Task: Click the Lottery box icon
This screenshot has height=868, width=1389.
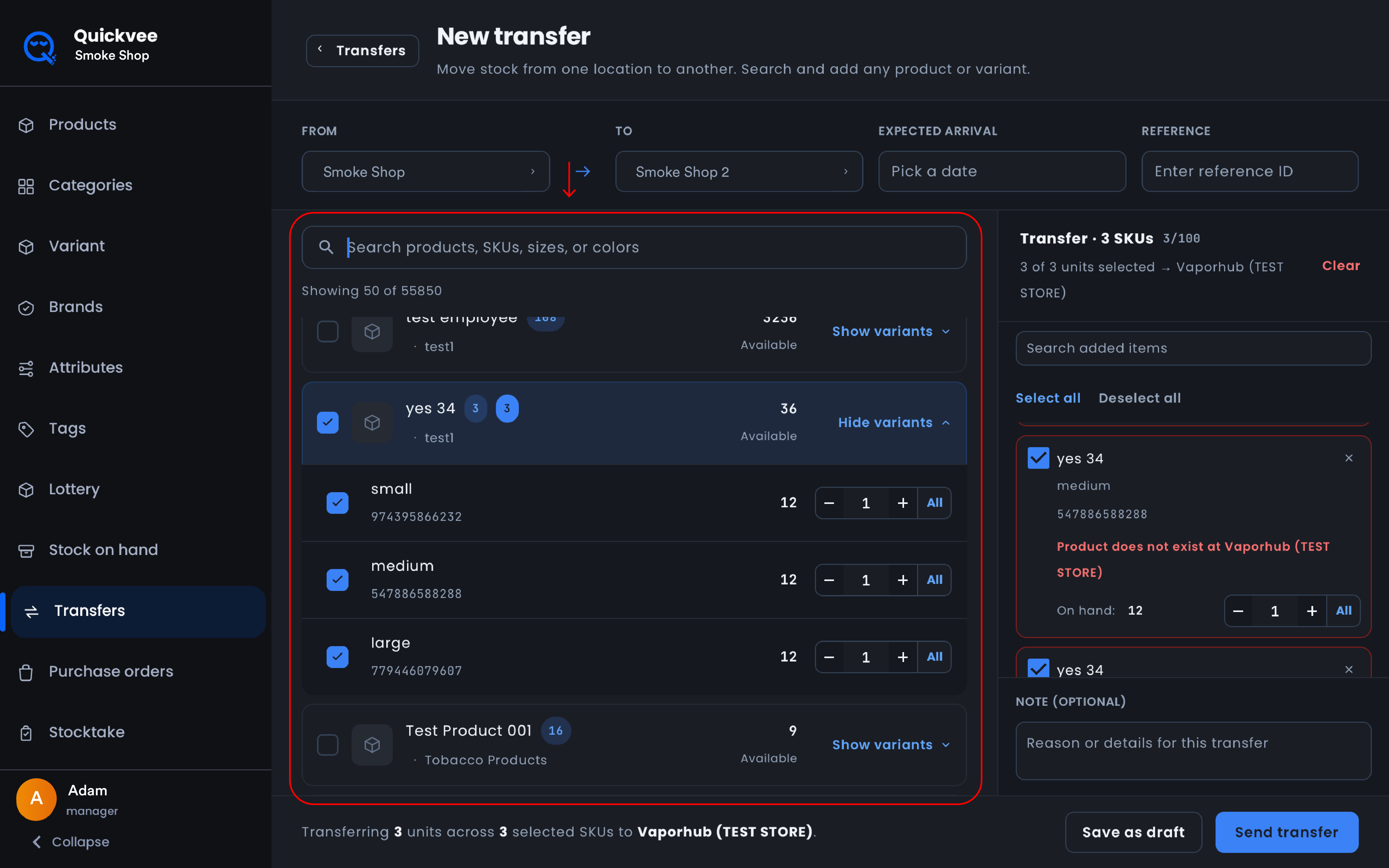Action: tap(26, 490)
